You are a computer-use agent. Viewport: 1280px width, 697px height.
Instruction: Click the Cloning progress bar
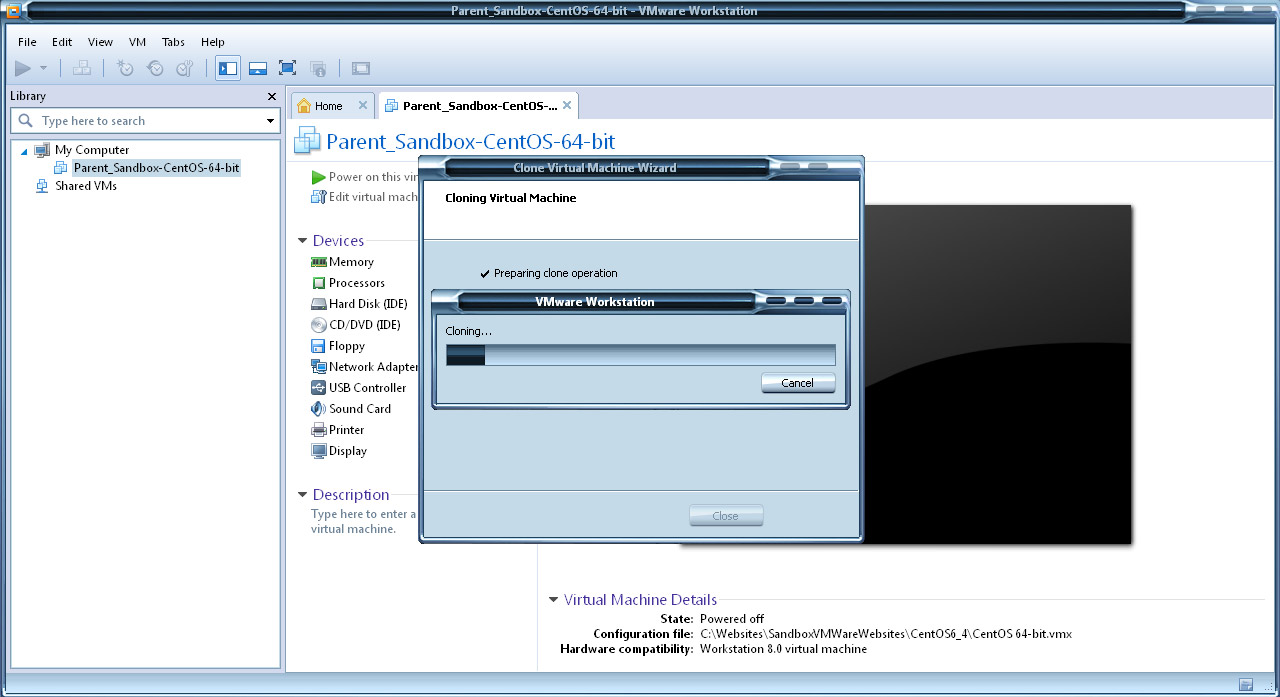click(x=640, y=355)
